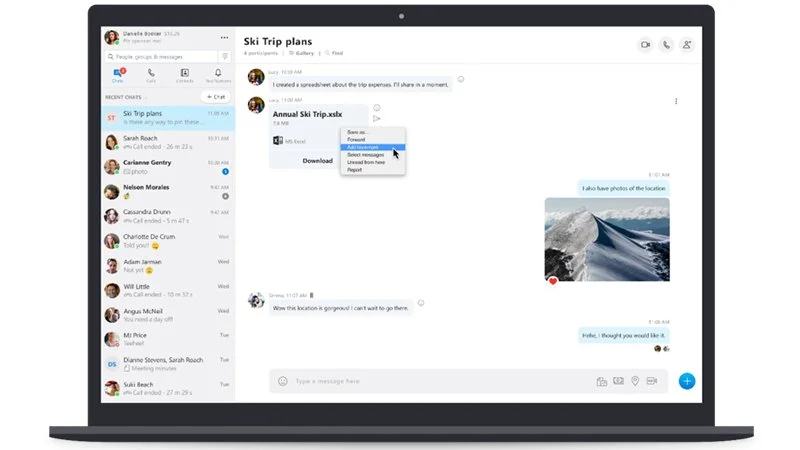Image resolution: width=800 pixels, height=450 pixels.
Task: Open the Suki Beach chat
Action: (168, 388)
